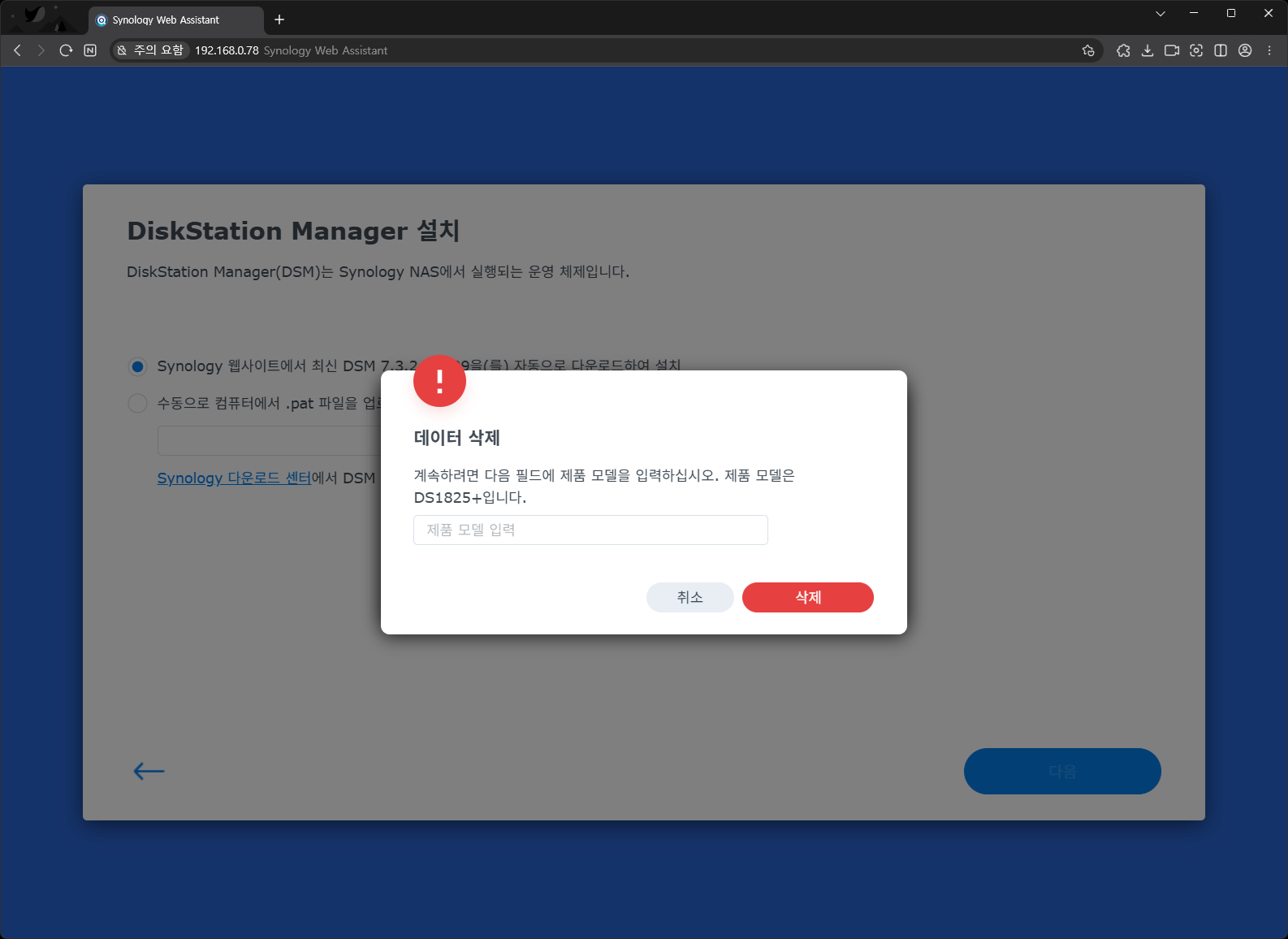
Task: Click the .pat file path field
Action: coord(270,440)
